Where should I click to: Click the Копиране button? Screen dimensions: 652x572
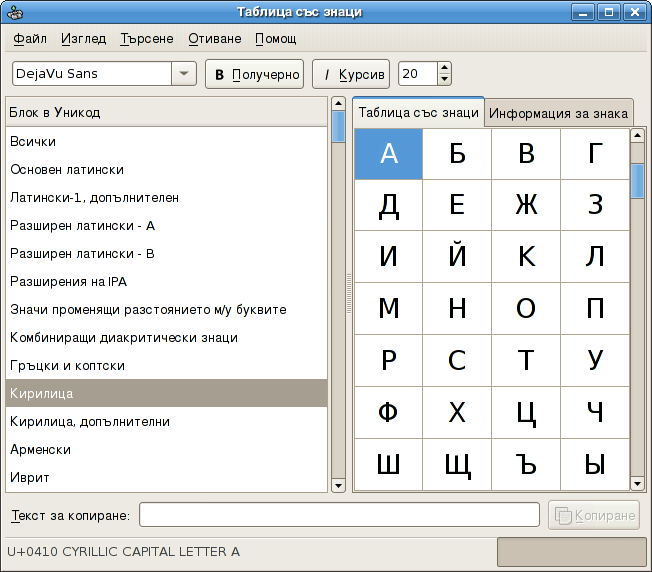pos(594,515)
